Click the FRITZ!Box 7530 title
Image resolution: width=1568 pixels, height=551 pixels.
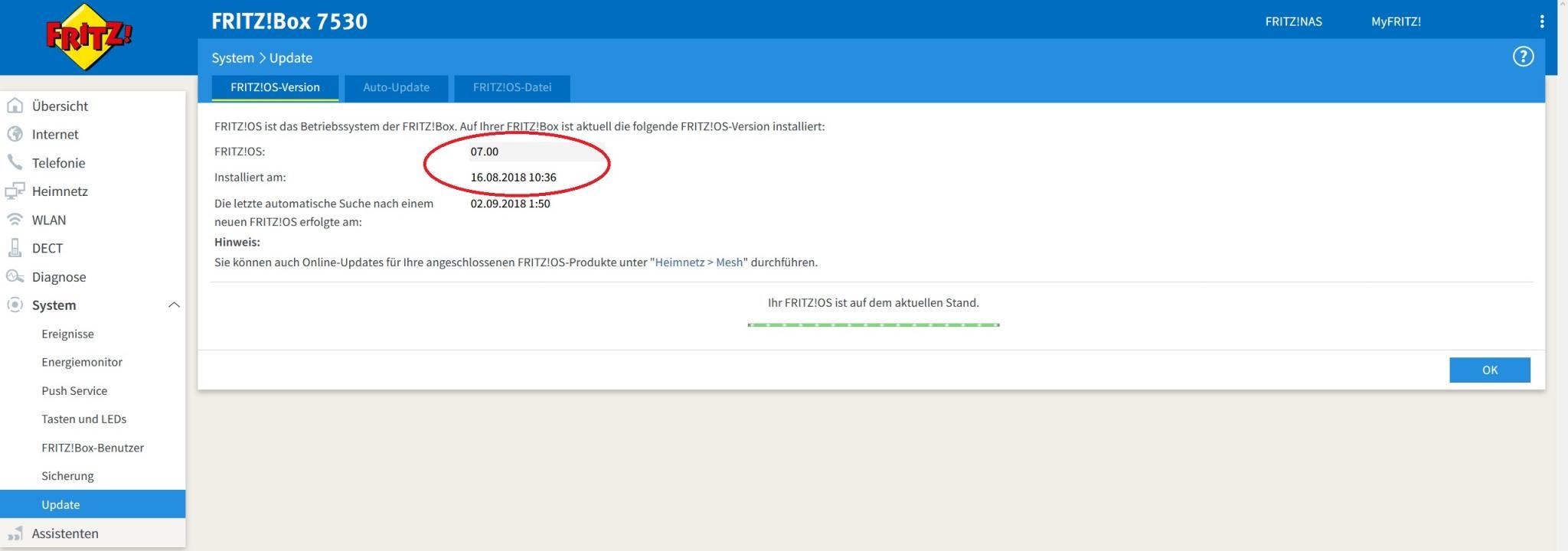[289, 21]
